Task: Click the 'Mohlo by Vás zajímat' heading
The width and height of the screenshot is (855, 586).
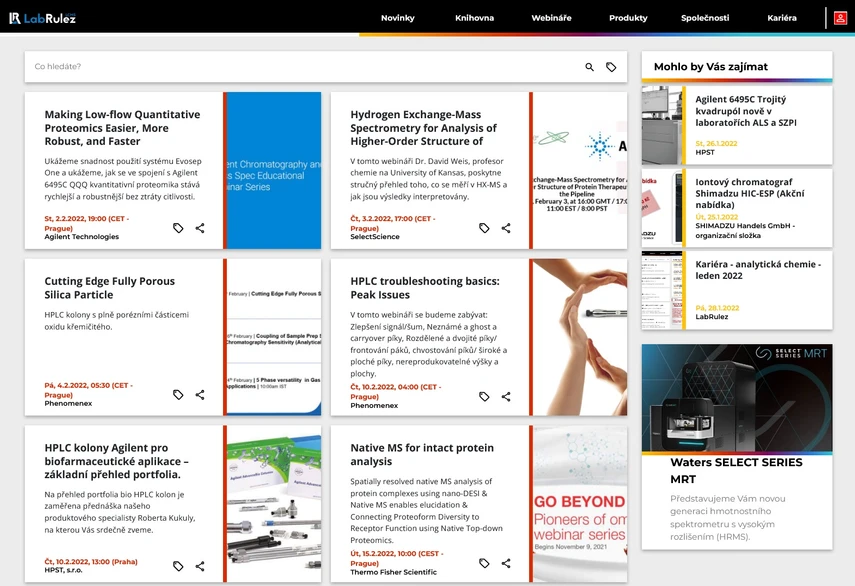Action: 711,67
